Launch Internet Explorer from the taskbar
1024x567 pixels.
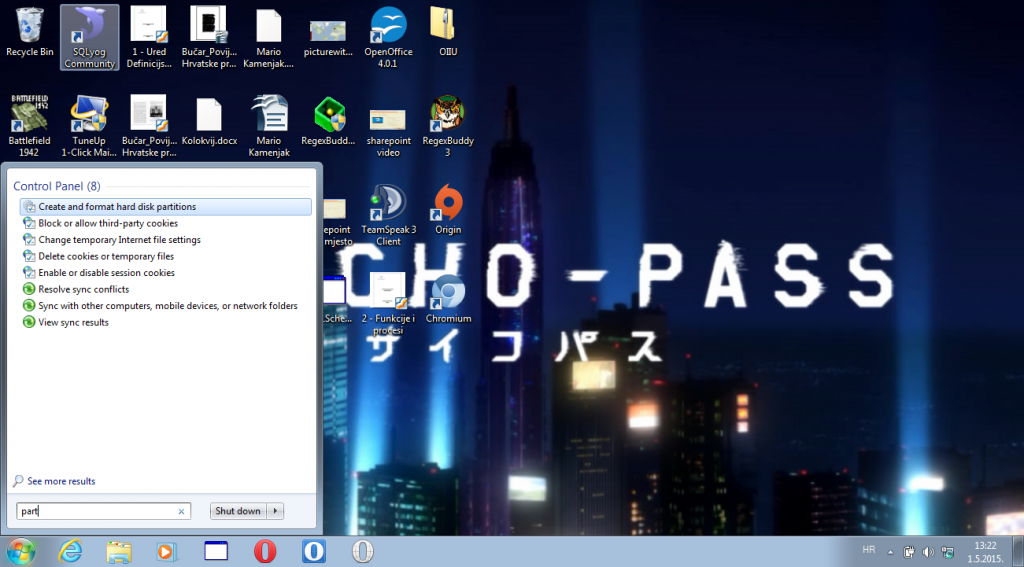tap(70, 552)
